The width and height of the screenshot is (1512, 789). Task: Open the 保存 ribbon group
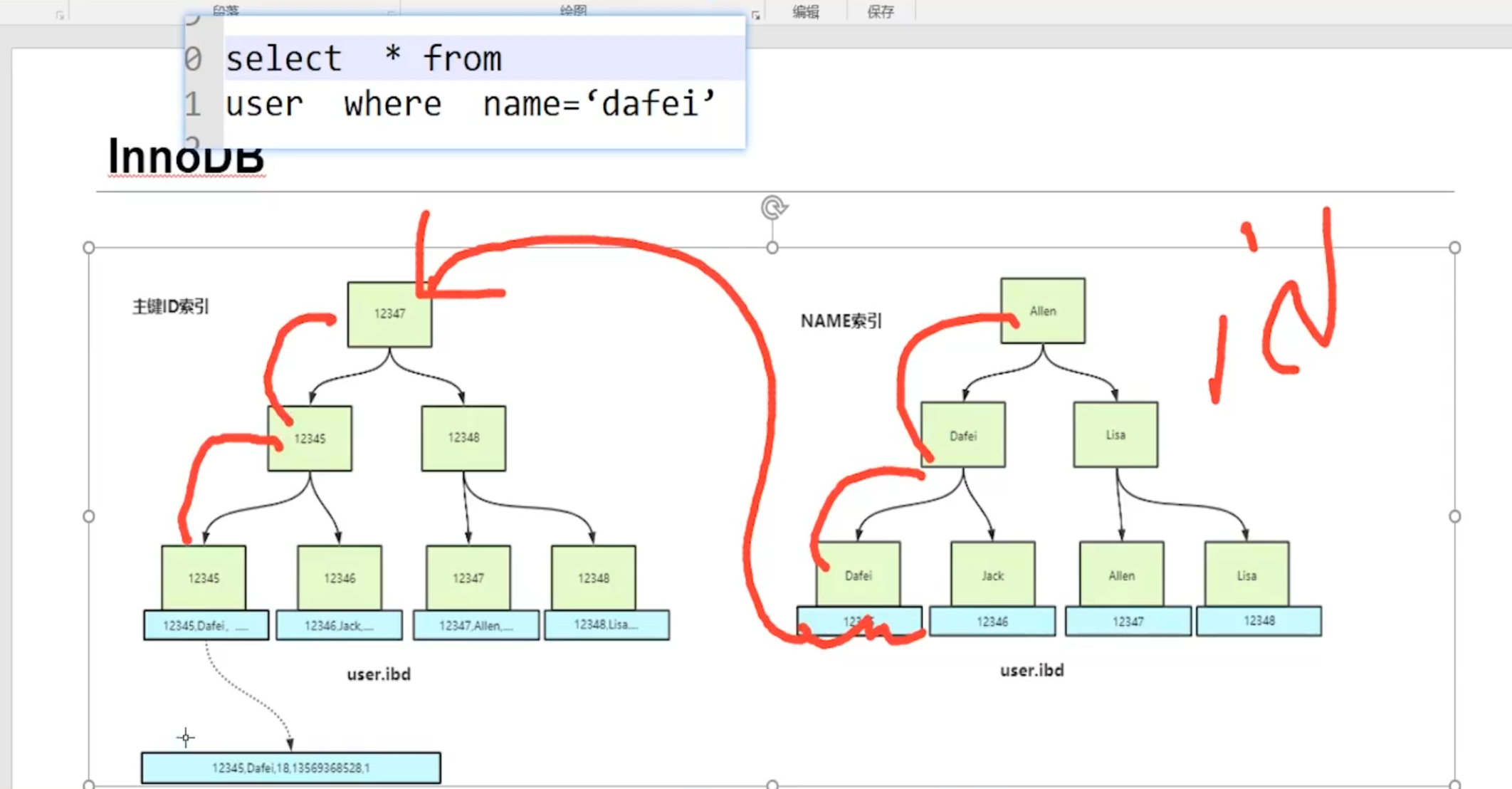[x=881, y=11]
